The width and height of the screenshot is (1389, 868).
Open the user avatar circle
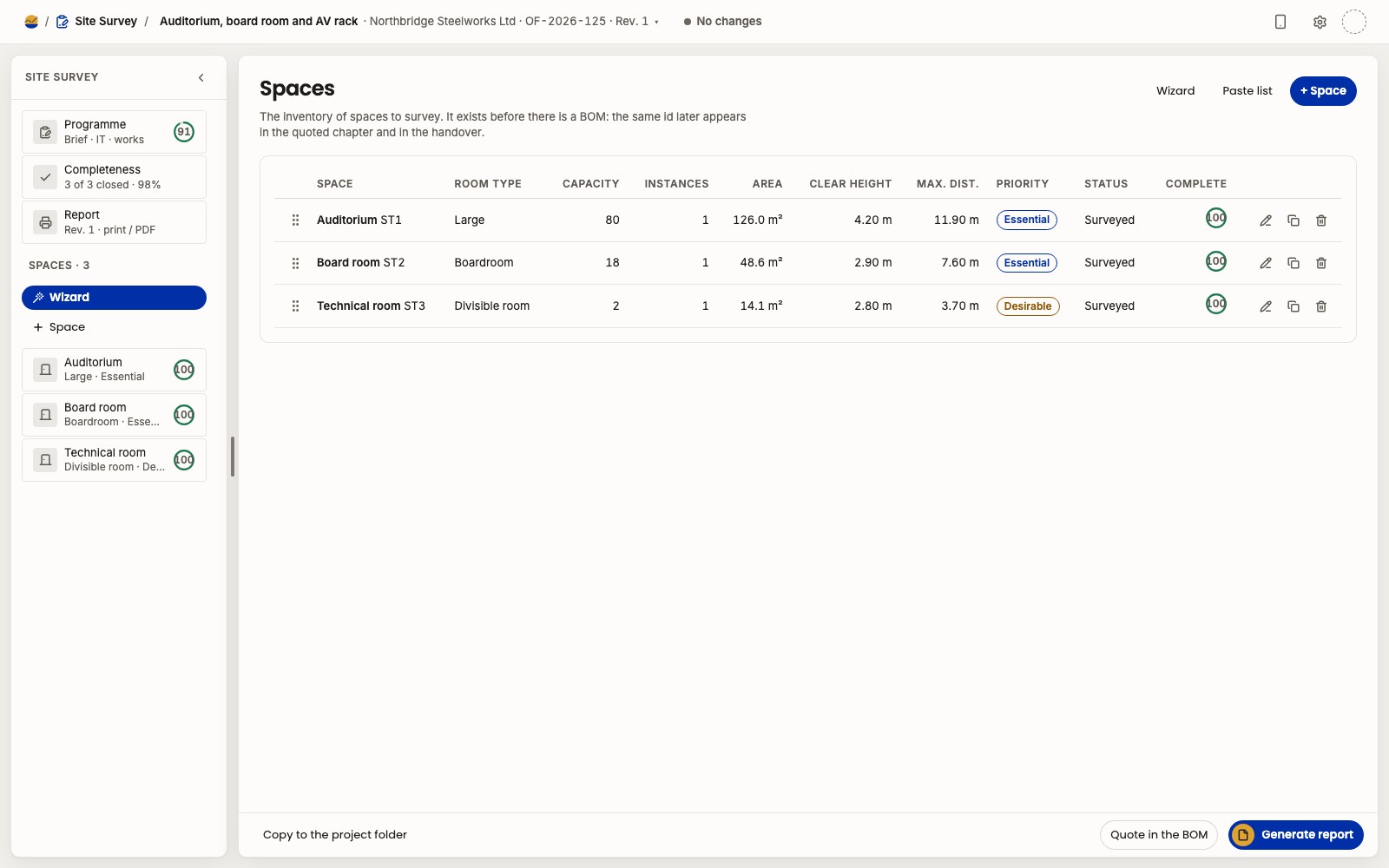coord(1354,22)
